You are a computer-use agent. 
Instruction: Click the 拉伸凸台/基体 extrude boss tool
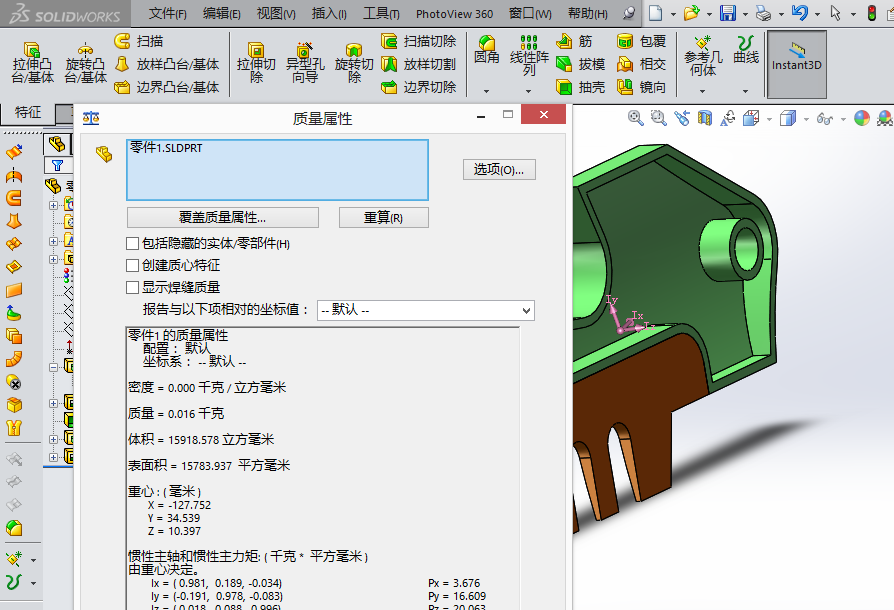[x=32, y=62]
